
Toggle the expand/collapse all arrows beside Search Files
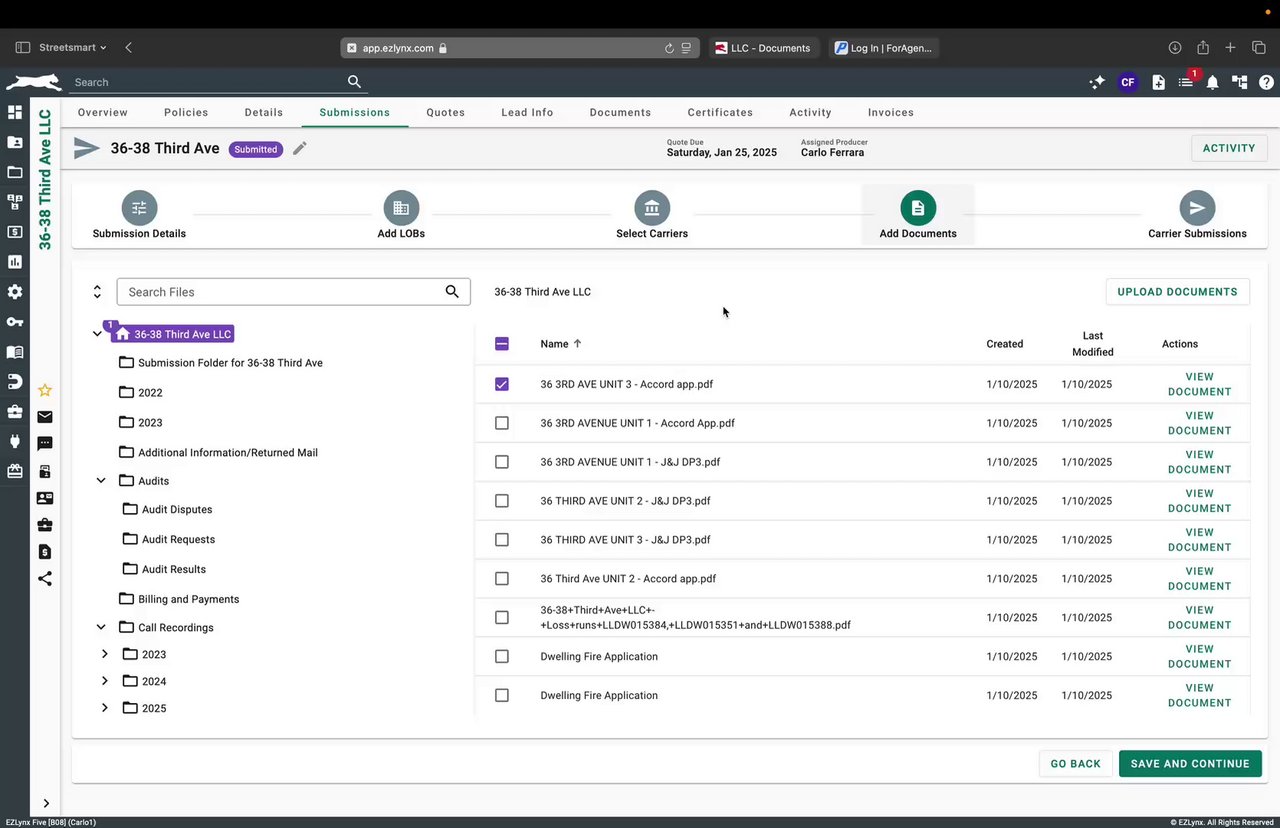point(97,292)
